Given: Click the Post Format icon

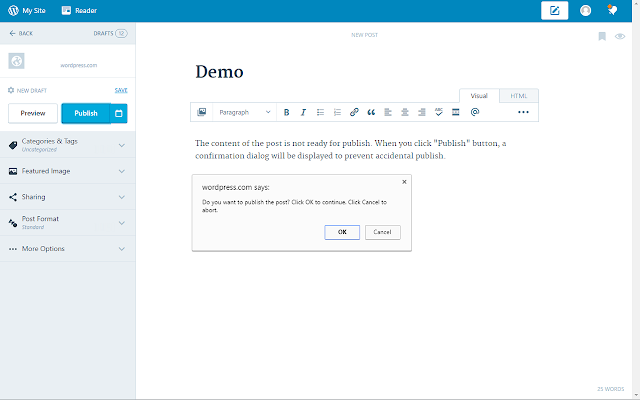Looking at the screenshot, I should 13,223.
